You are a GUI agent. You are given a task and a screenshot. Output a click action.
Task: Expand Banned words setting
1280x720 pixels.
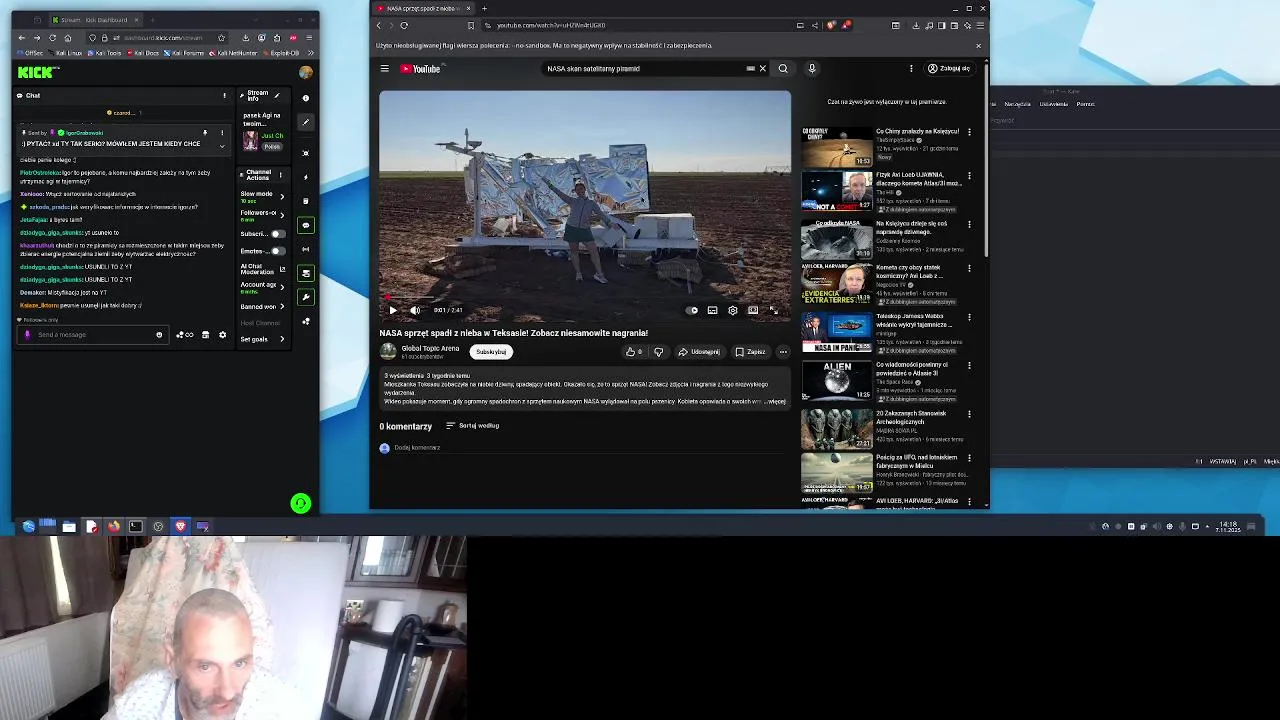point(282,307)
